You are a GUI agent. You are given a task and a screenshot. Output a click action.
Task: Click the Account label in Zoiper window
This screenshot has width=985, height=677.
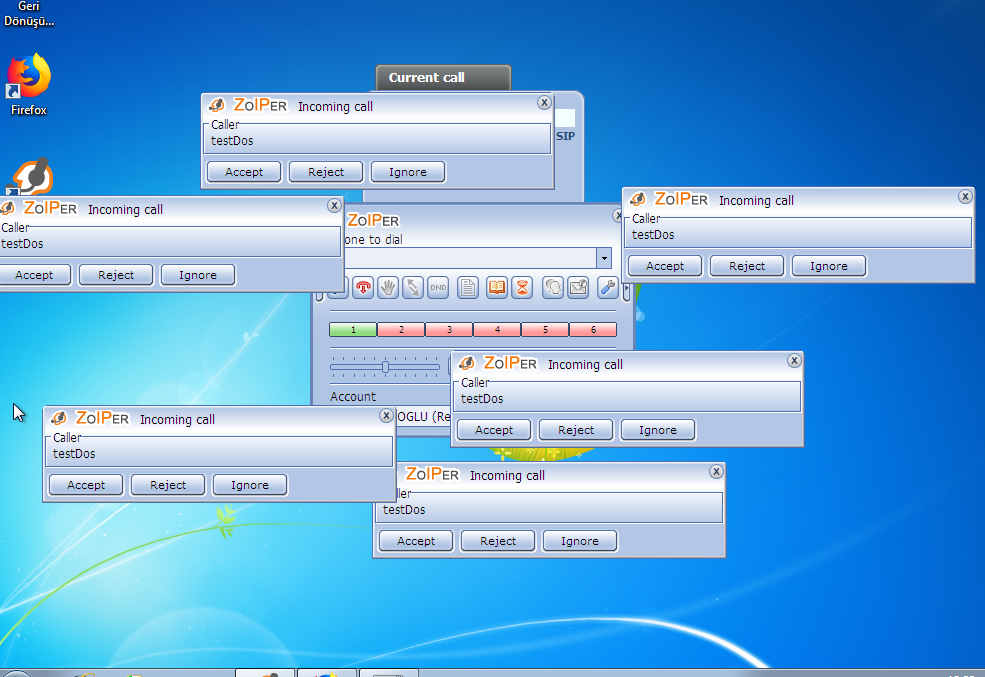[x=353, y=396]
